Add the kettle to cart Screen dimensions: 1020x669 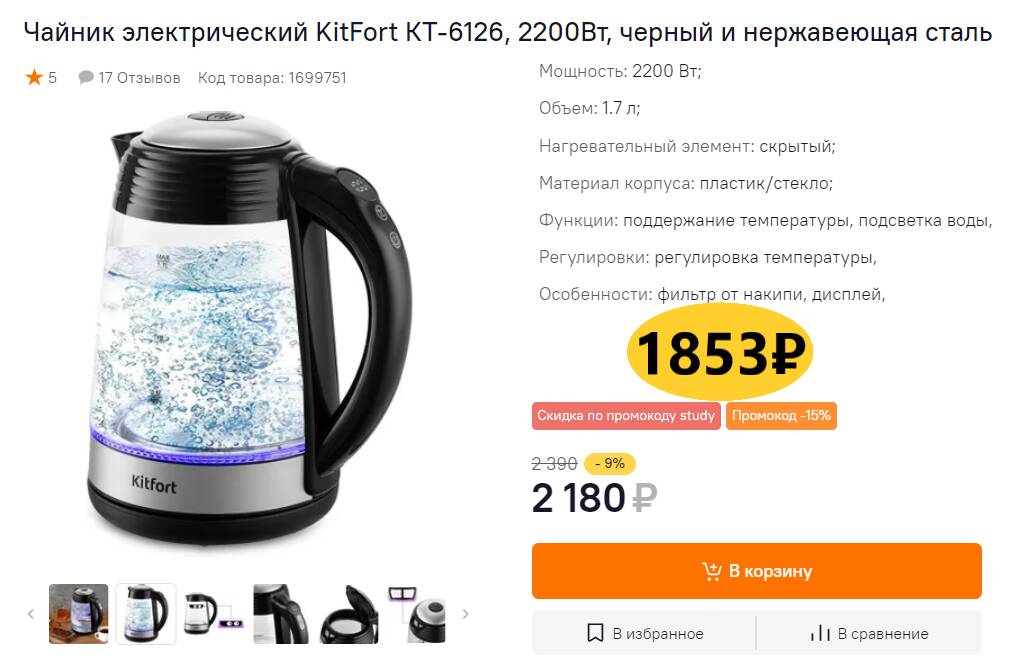757,571
